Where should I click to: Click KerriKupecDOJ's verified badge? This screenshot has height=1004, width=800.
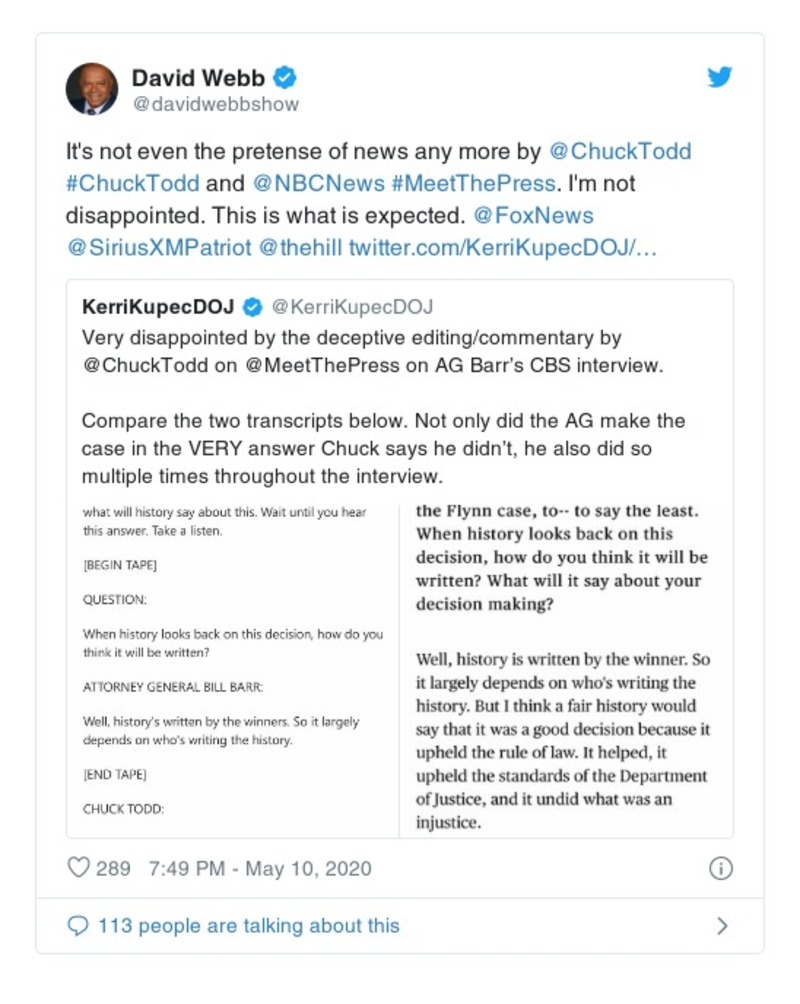pos(255,306)
